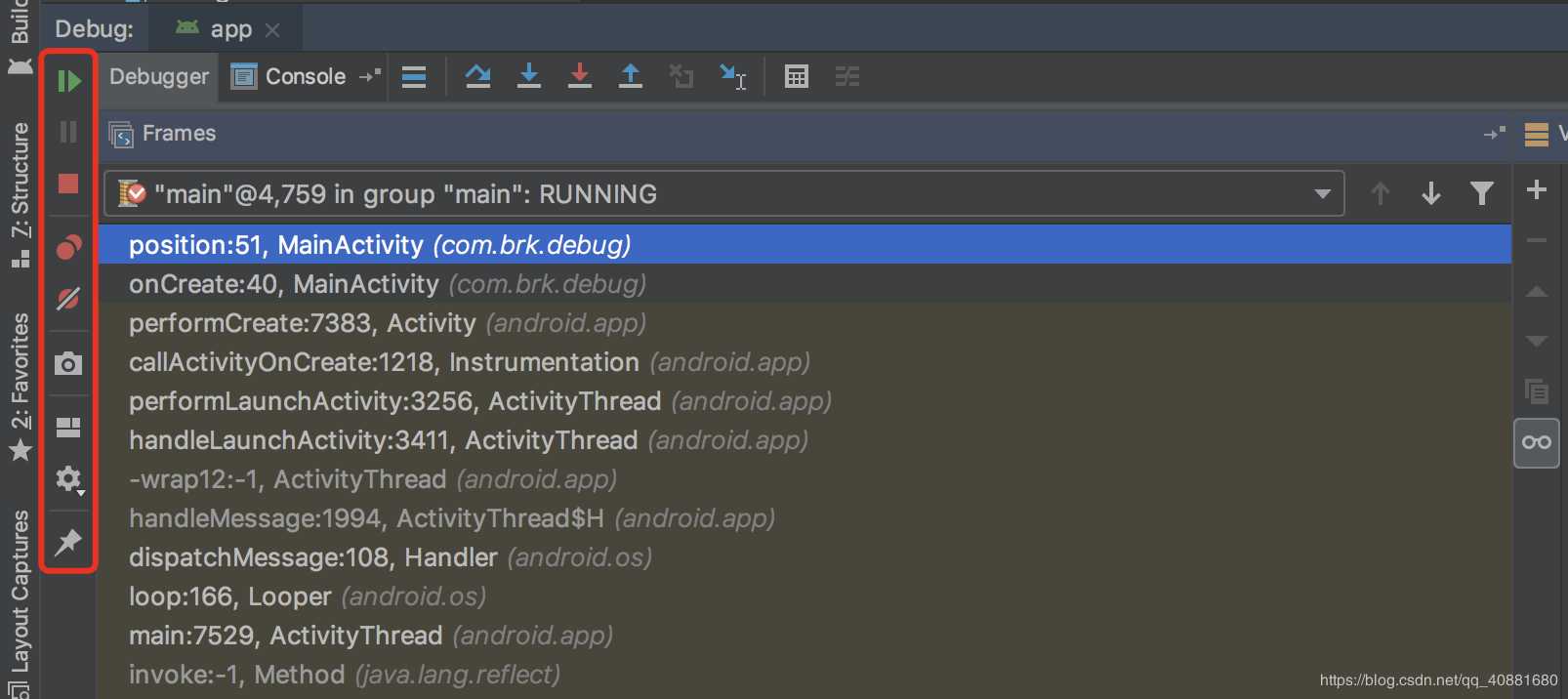Image resolution: width=1568 pixels, height=699 pixels.
Task: Step Into the method
Action: [529, 76]
